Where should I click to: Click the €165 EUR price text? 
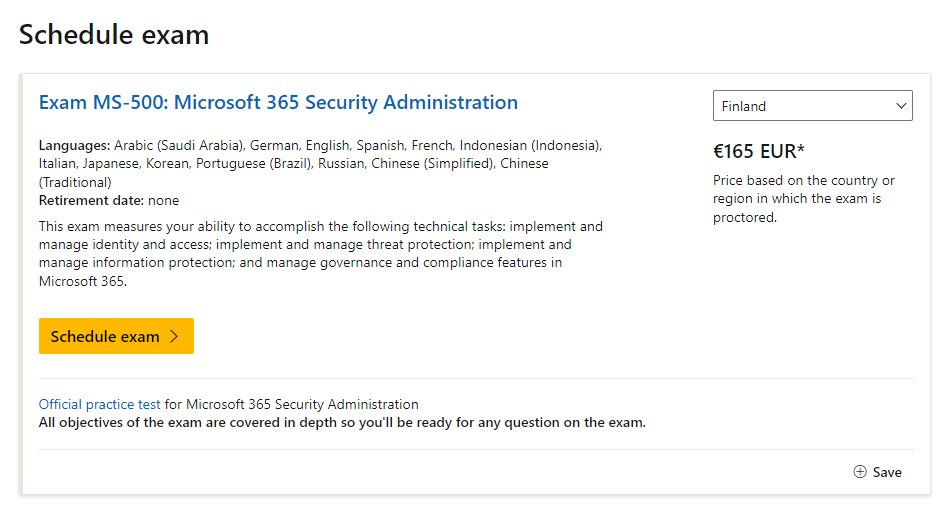(x=753, y=152)
